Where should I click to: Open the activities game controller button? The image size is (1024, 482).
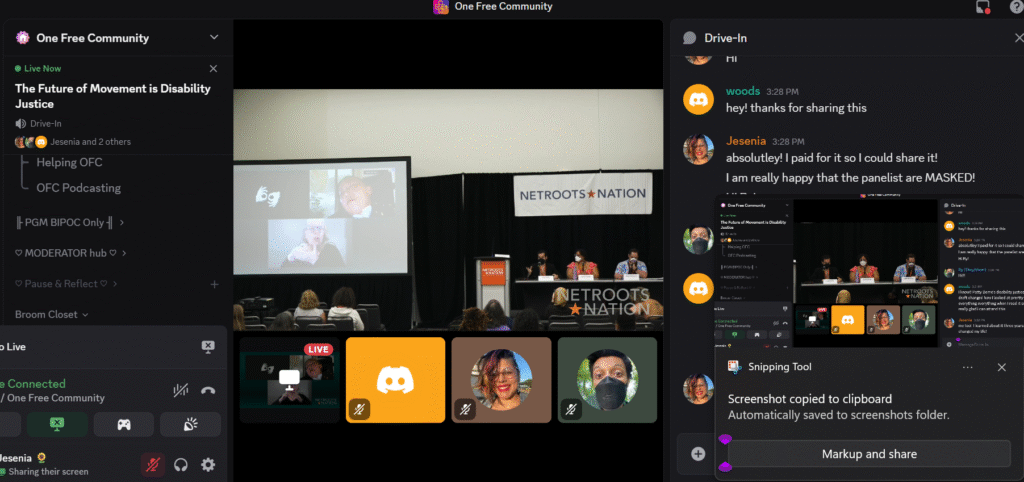point(123,424)
